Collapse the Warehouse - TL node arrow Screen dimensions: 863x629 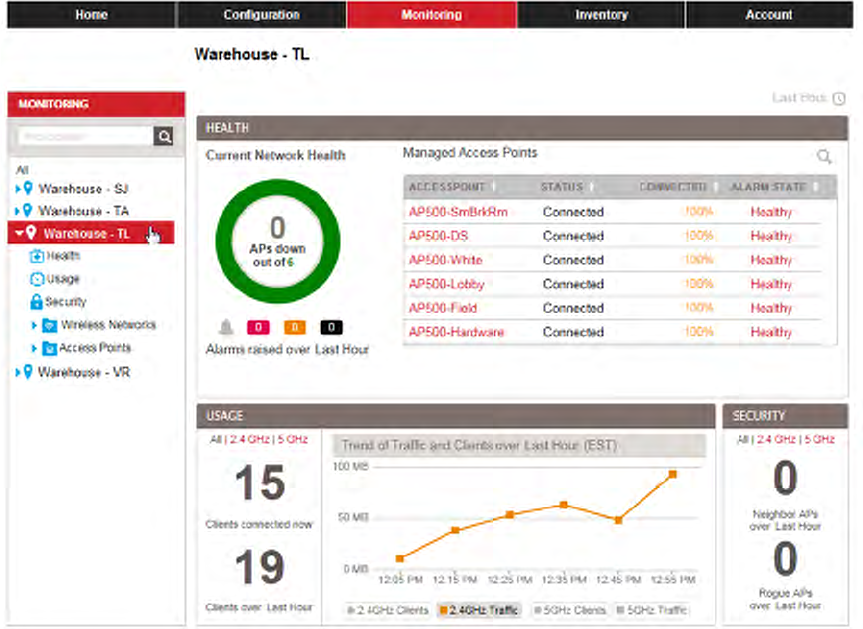19,233
